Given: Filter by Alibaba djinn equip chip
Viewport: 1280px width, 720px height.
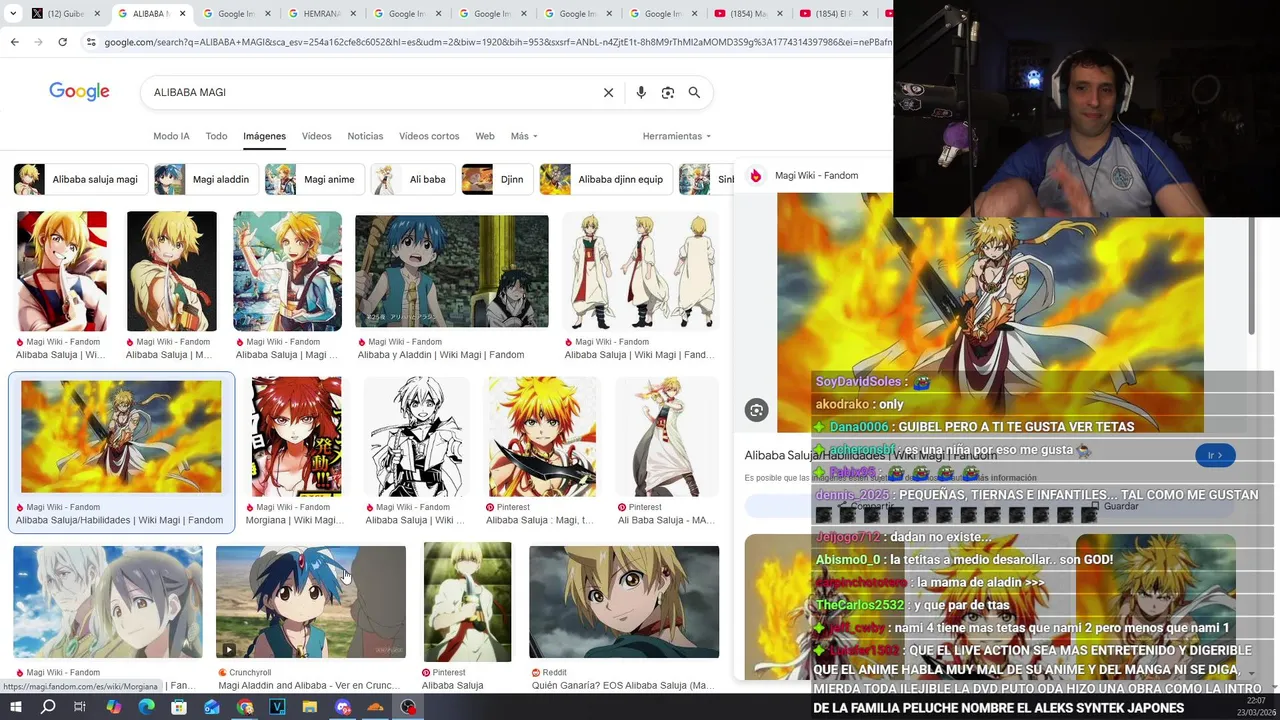Looking at the screenshot, I should [x=605, y=179].
